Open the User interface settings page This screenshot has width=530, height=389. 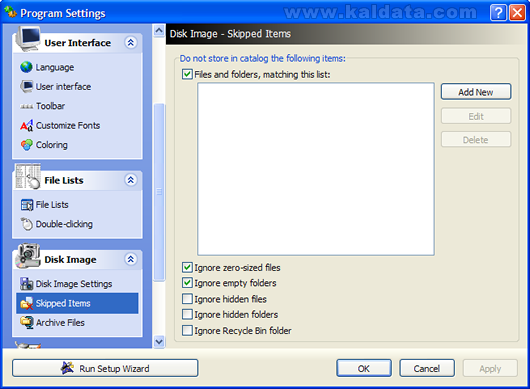[63, 87]
